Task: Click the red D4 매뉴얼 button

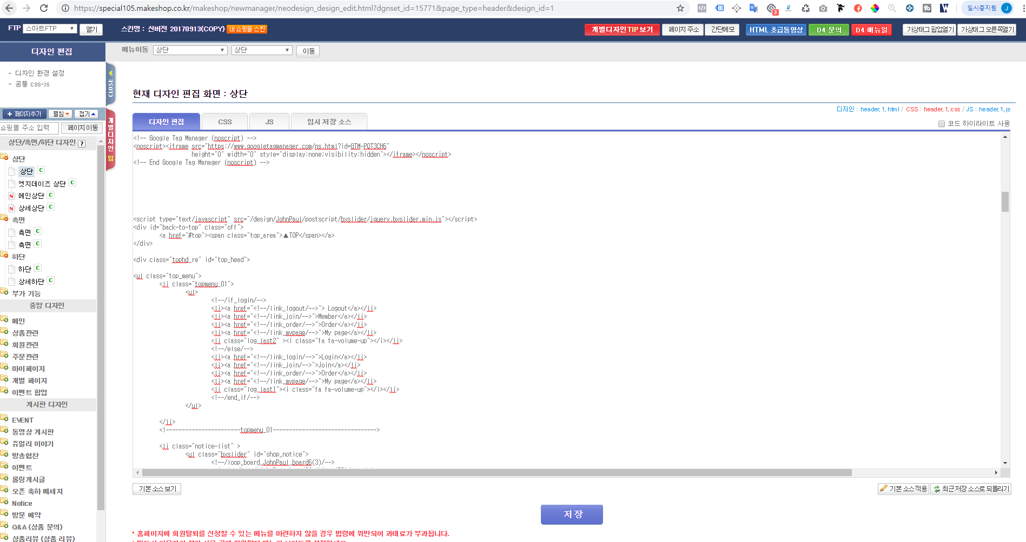Action: click(x=872, y=29)
